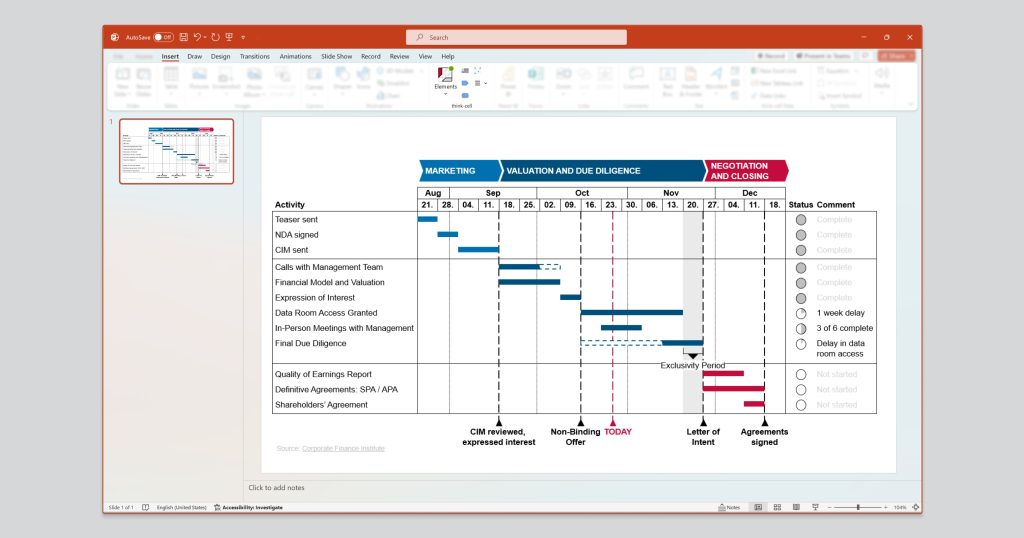This screenshot has width=1024, height=538.
Task: Toggle the AutoSave switch
Action: pyautogui.click(x=163, y=37)
